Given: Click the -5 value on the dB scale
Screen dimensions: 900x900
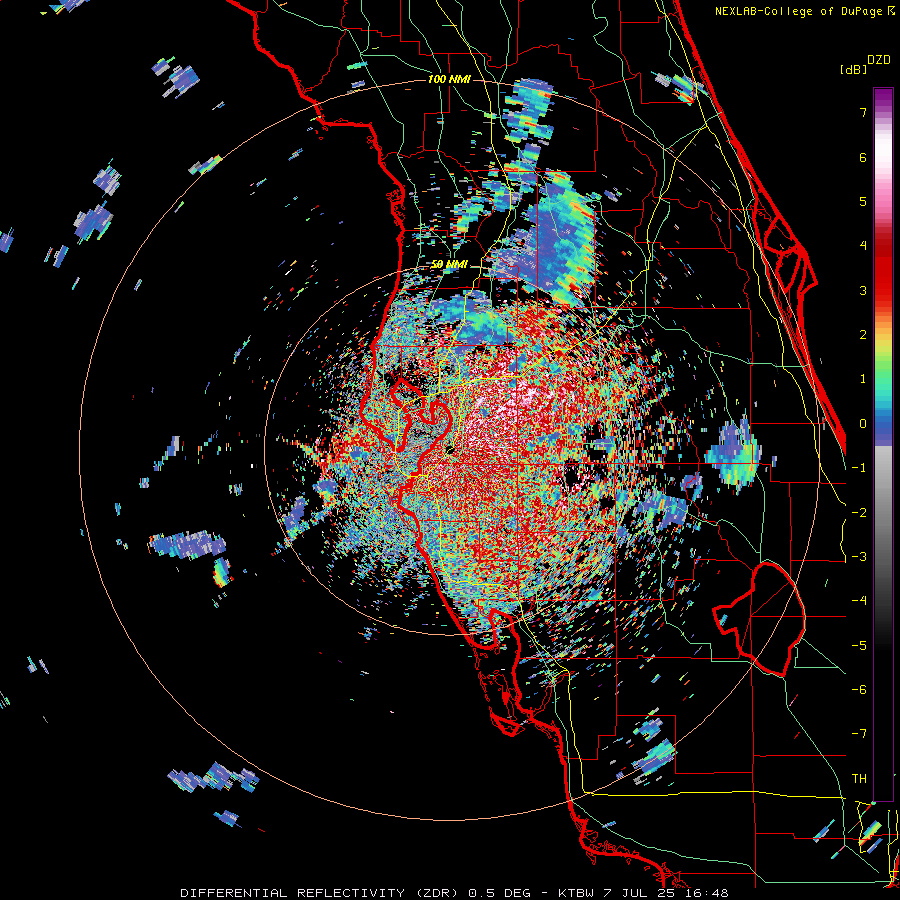Looking at the screenshot, I should click(x=859, y=646).
